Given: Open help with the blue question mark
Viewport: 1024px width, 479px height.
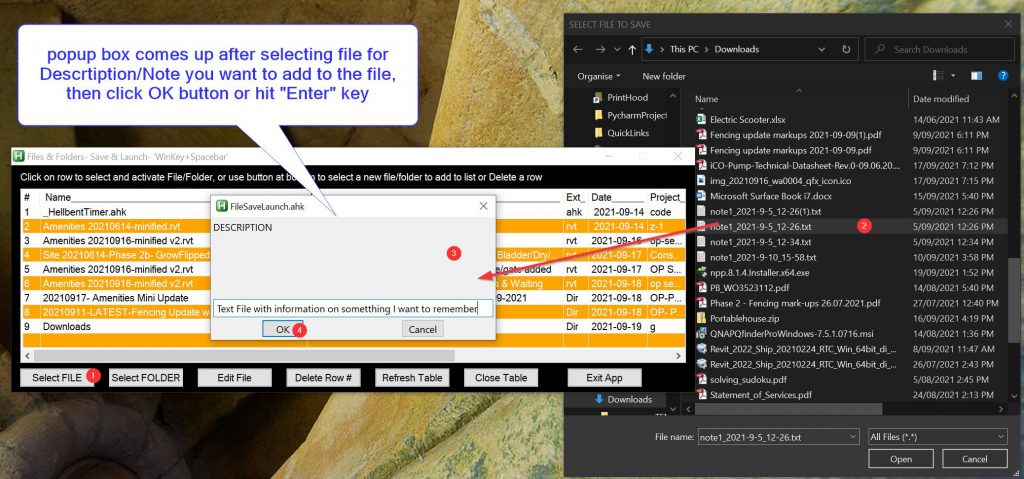Looking at the screenshot, I should (x=1003, y=76).
